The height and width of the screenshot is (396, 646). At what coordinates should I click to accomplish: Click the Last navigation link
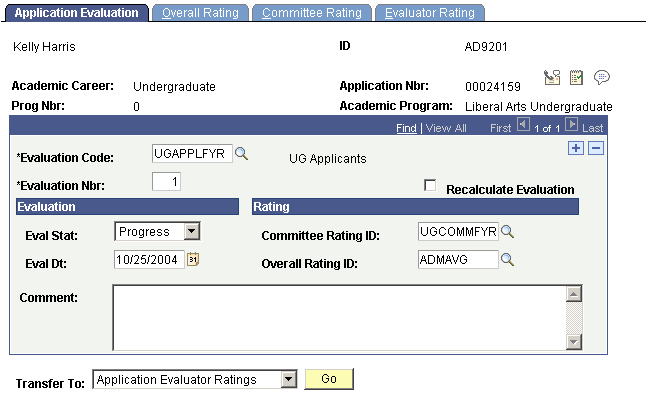(x=592, y=128)
